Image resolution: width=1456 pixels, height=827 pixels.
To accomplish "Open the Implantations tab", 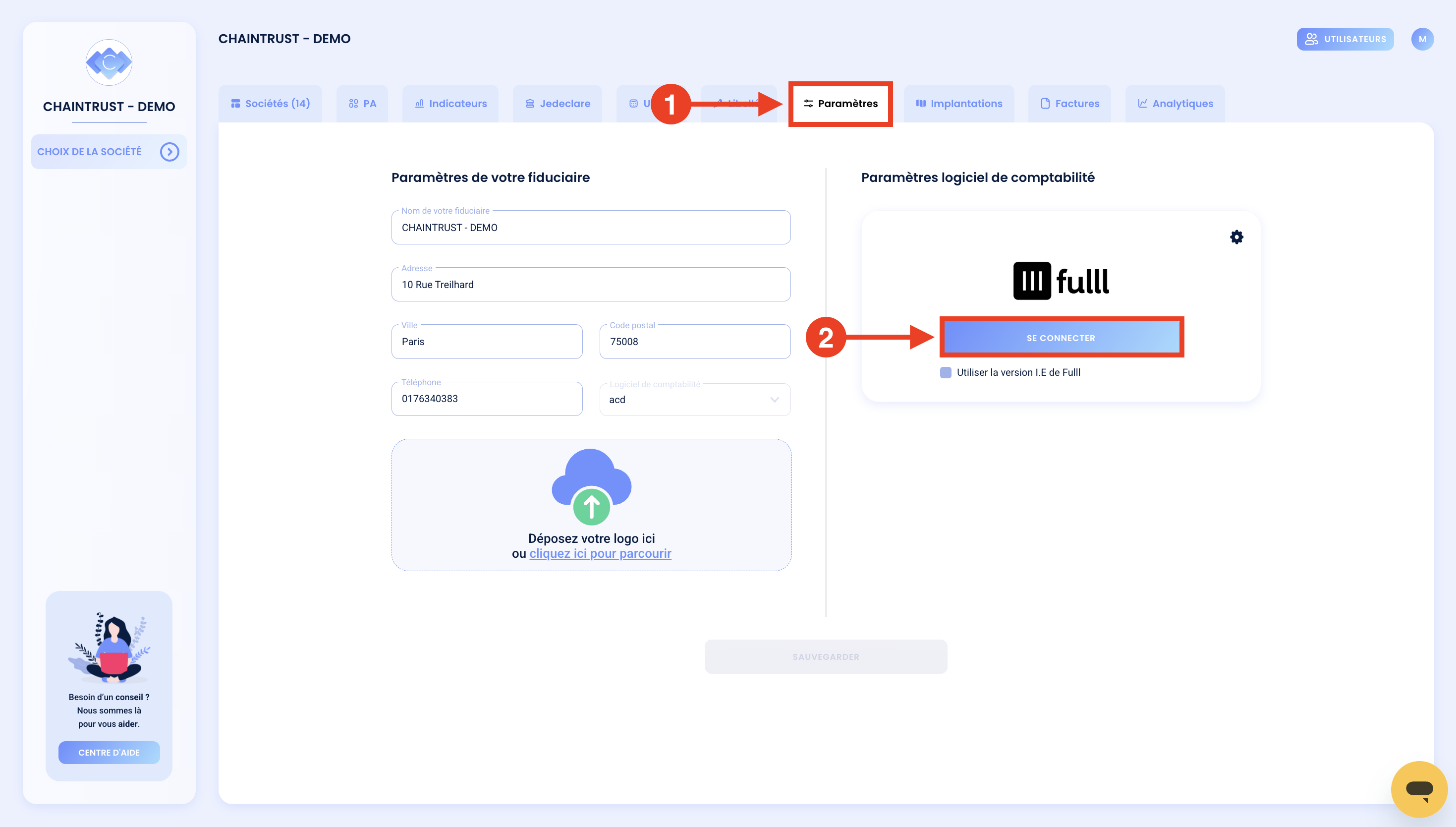I will click(x=959, y=103).
